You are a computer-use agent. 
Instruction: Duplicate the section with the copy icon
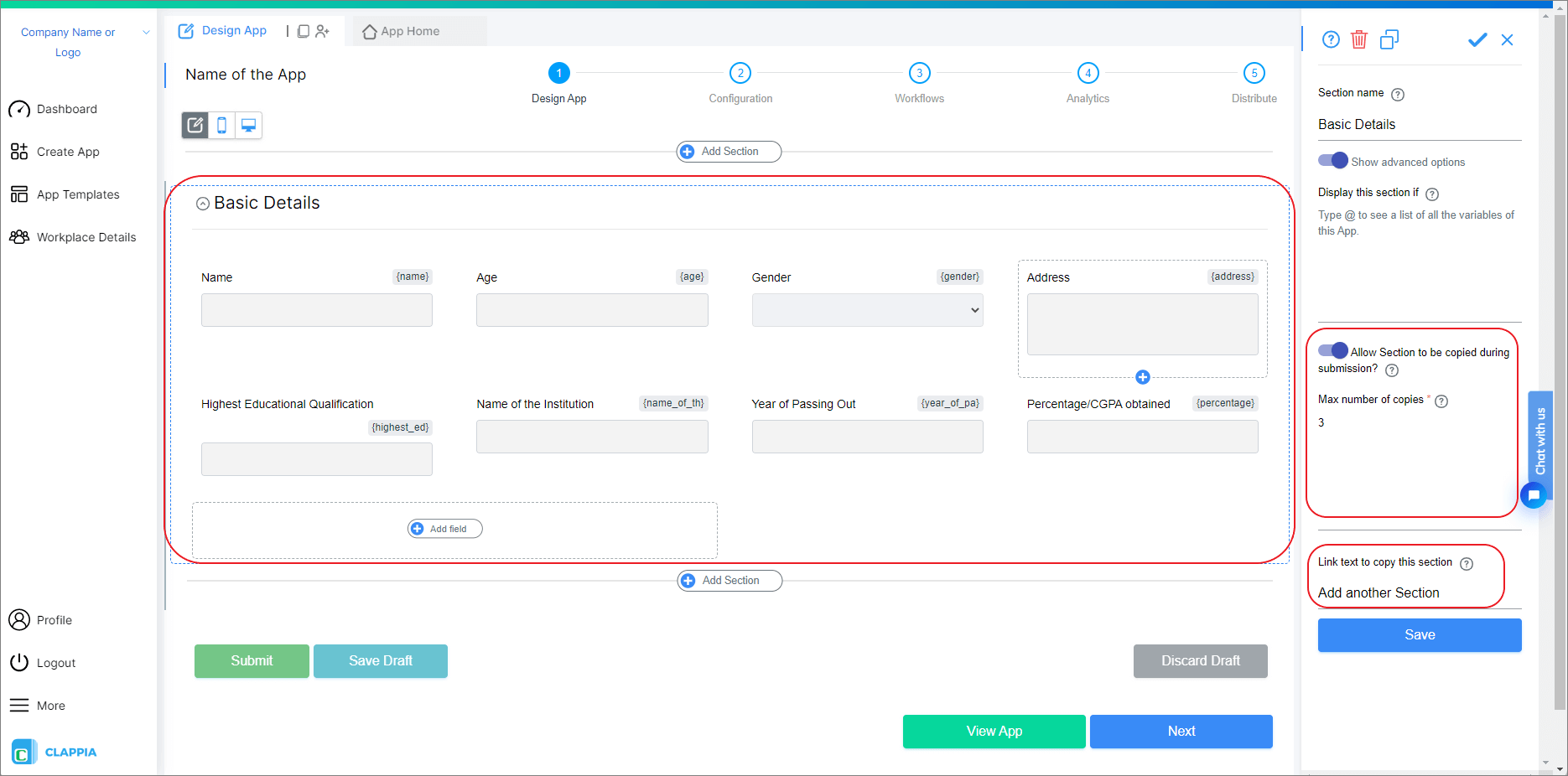click(x=1389, y=39)
